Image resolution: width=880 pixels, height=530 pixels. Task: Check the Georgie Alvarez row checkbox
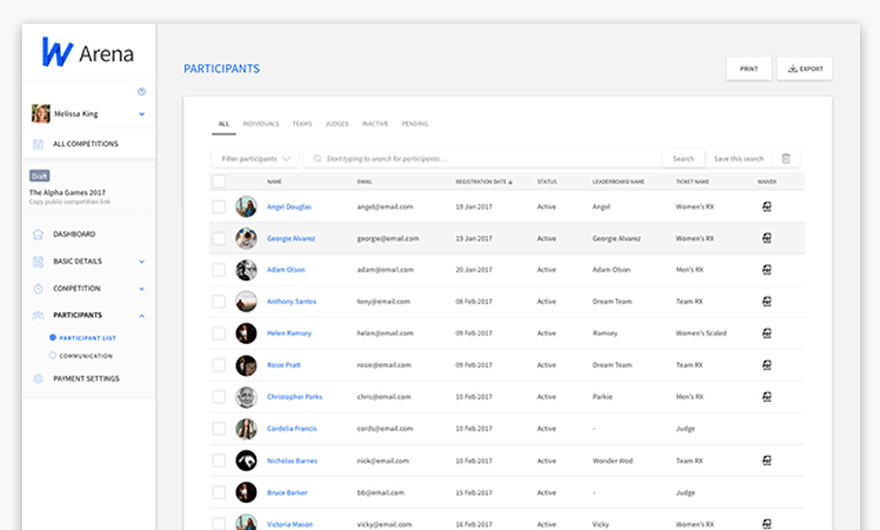pyautogui.click(x=219, y=239)
